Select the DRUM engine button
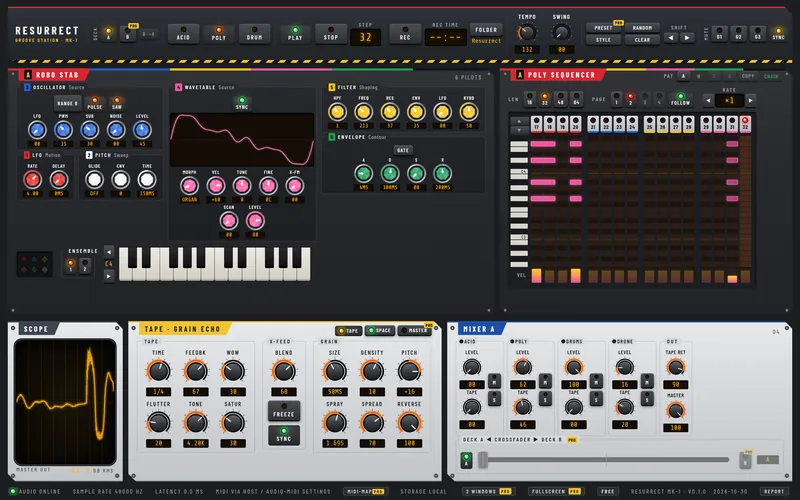 (x=254, y=34)
